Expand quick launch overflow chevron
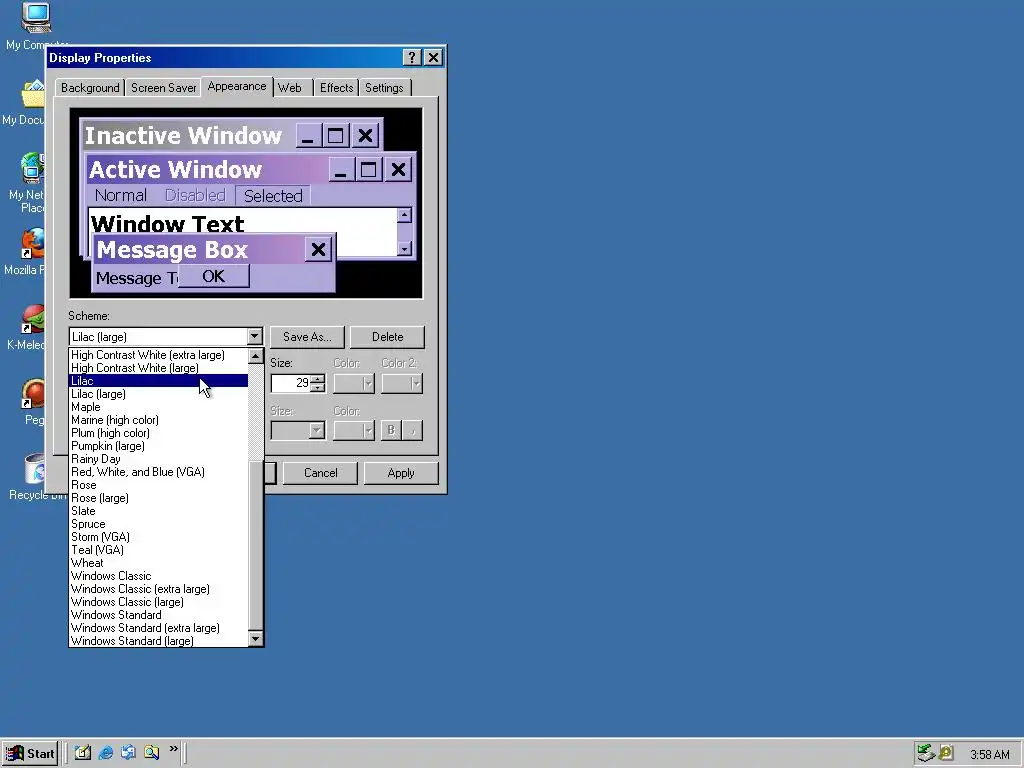The image size is (1024, 768). tap(174, 749)
